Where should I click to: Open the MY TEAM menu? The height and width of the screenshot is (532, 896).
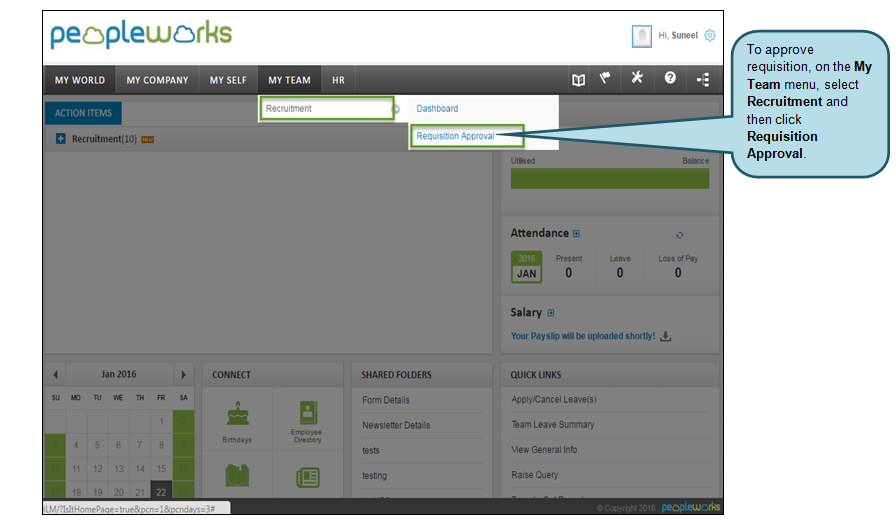pos(289,80)
